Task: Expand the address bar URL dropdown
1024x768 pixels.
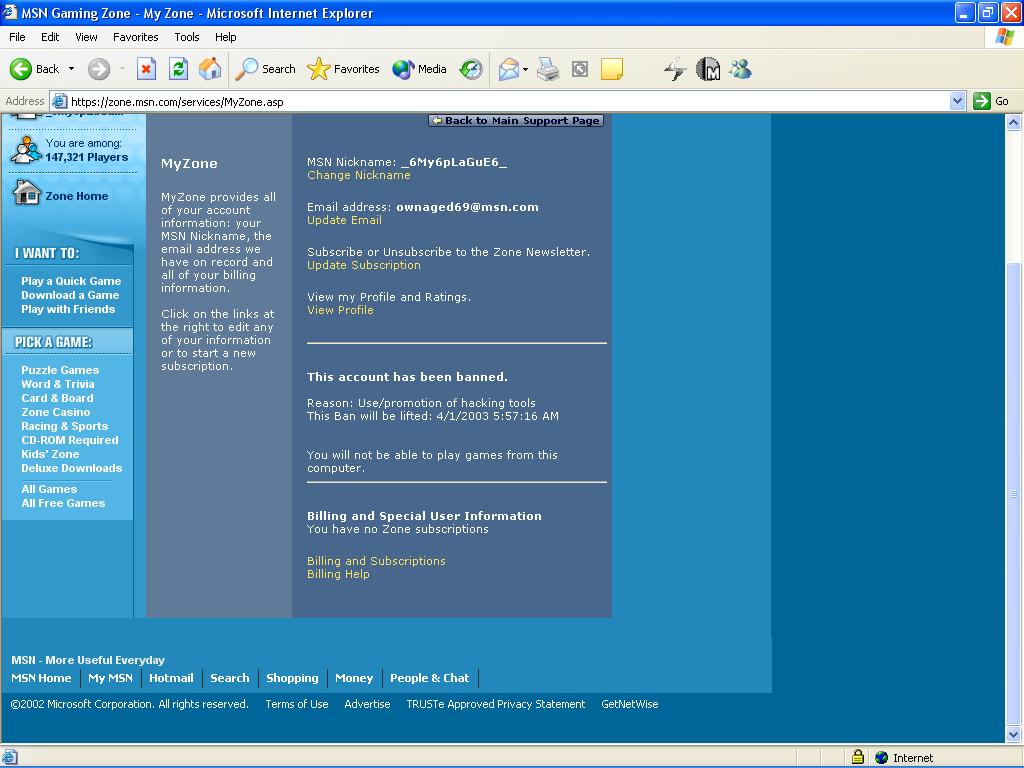Action: tap(957, 101)
